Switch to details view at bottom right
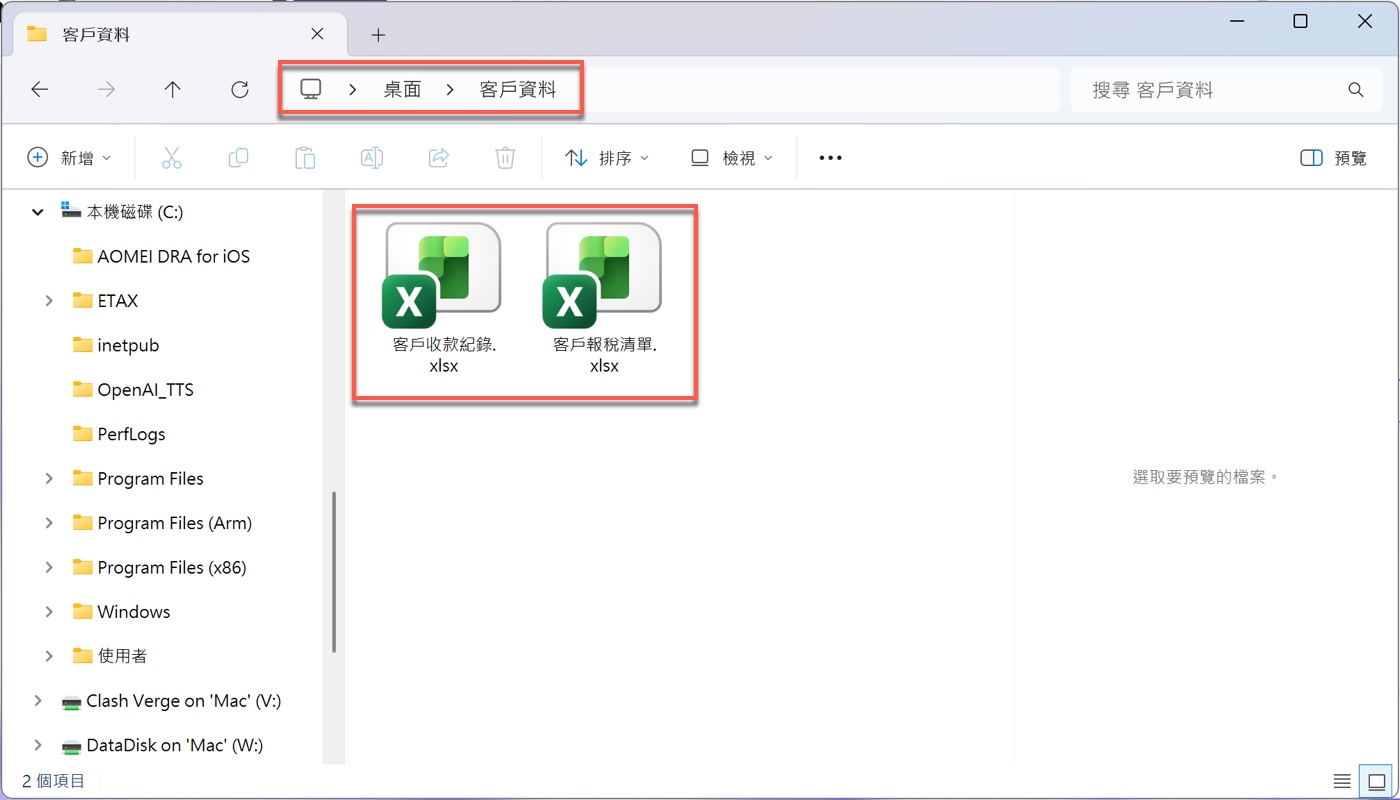 coord(1341,780)
